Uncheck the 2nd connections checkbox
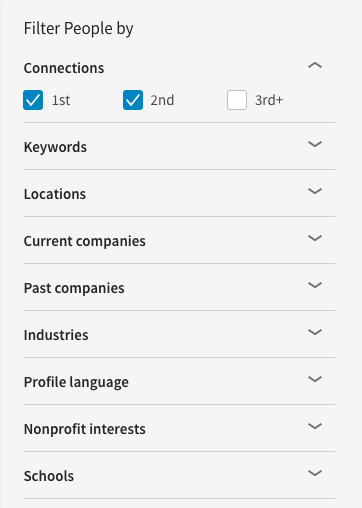Screen dimensions: 362x508 133,100
